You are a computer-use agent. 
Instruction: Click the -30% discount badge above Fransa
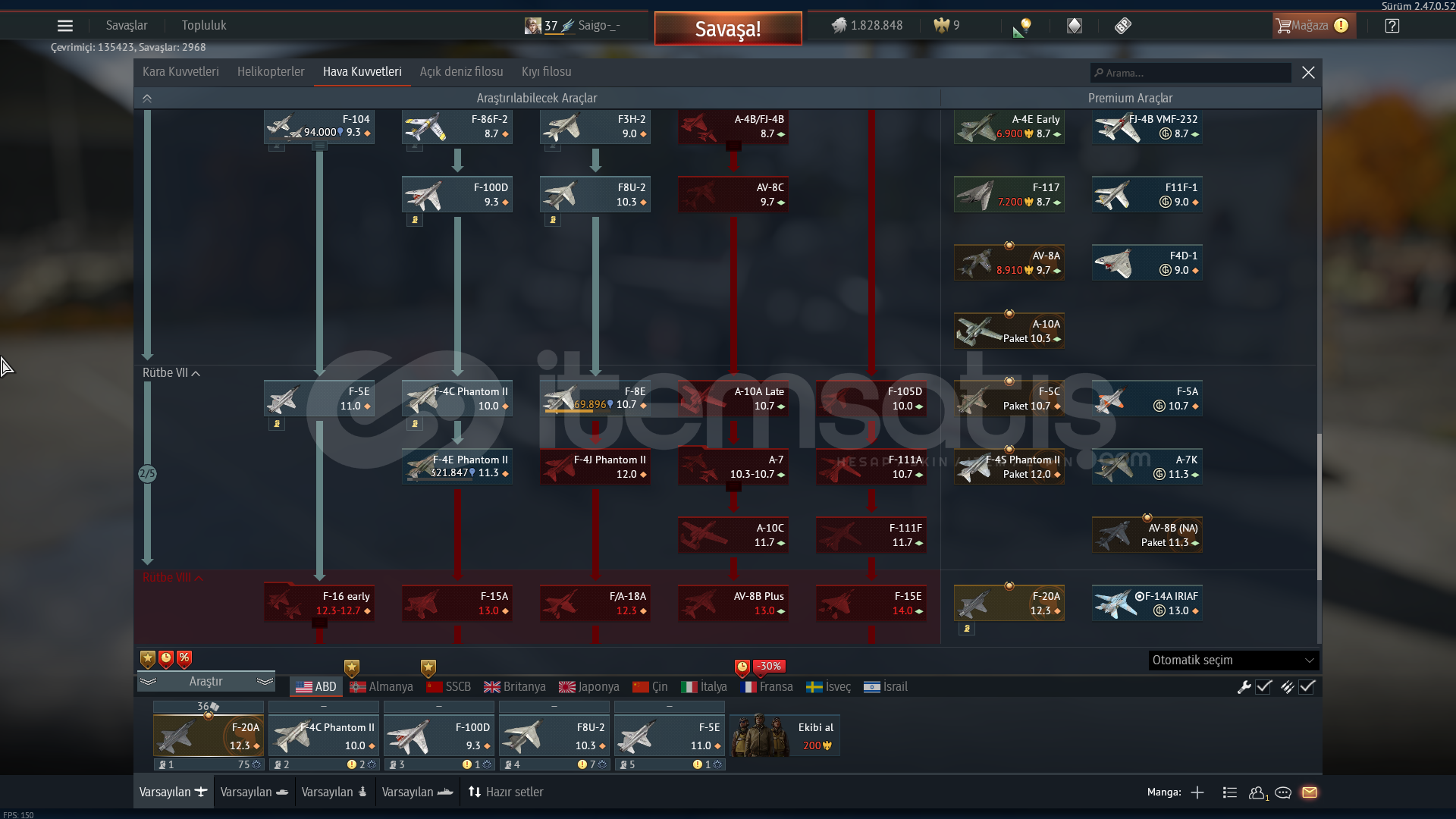tap(770, 666)
